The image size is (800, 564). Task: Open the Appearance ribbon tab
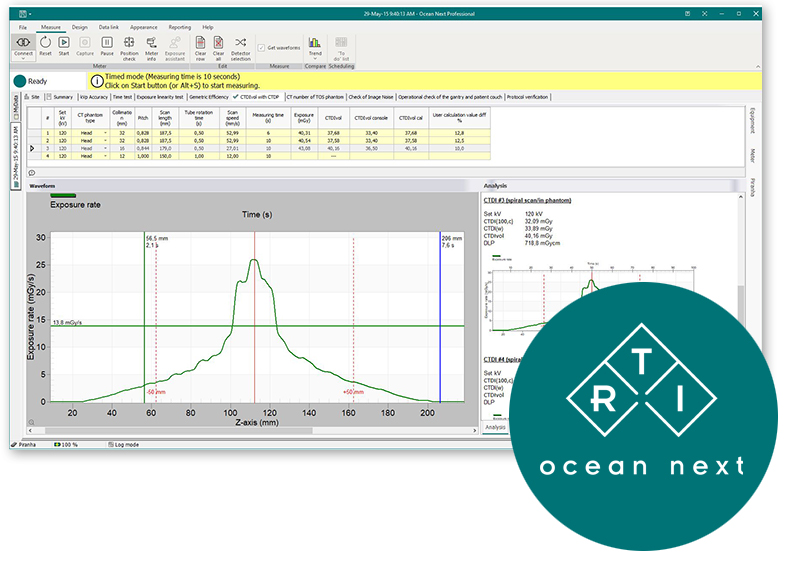pos(143,27)
